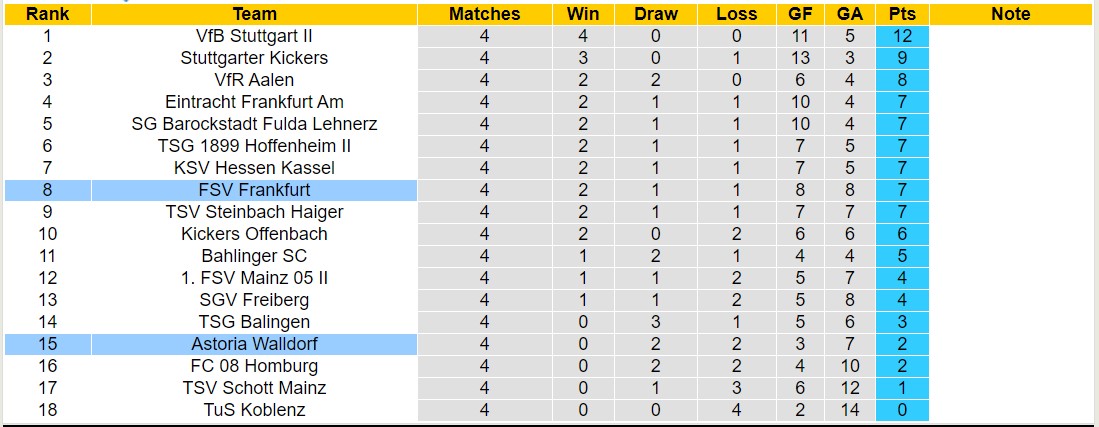Viewport: 1099px width, 427px height.
Task: Click the Team column header
Action: [254, 14]
